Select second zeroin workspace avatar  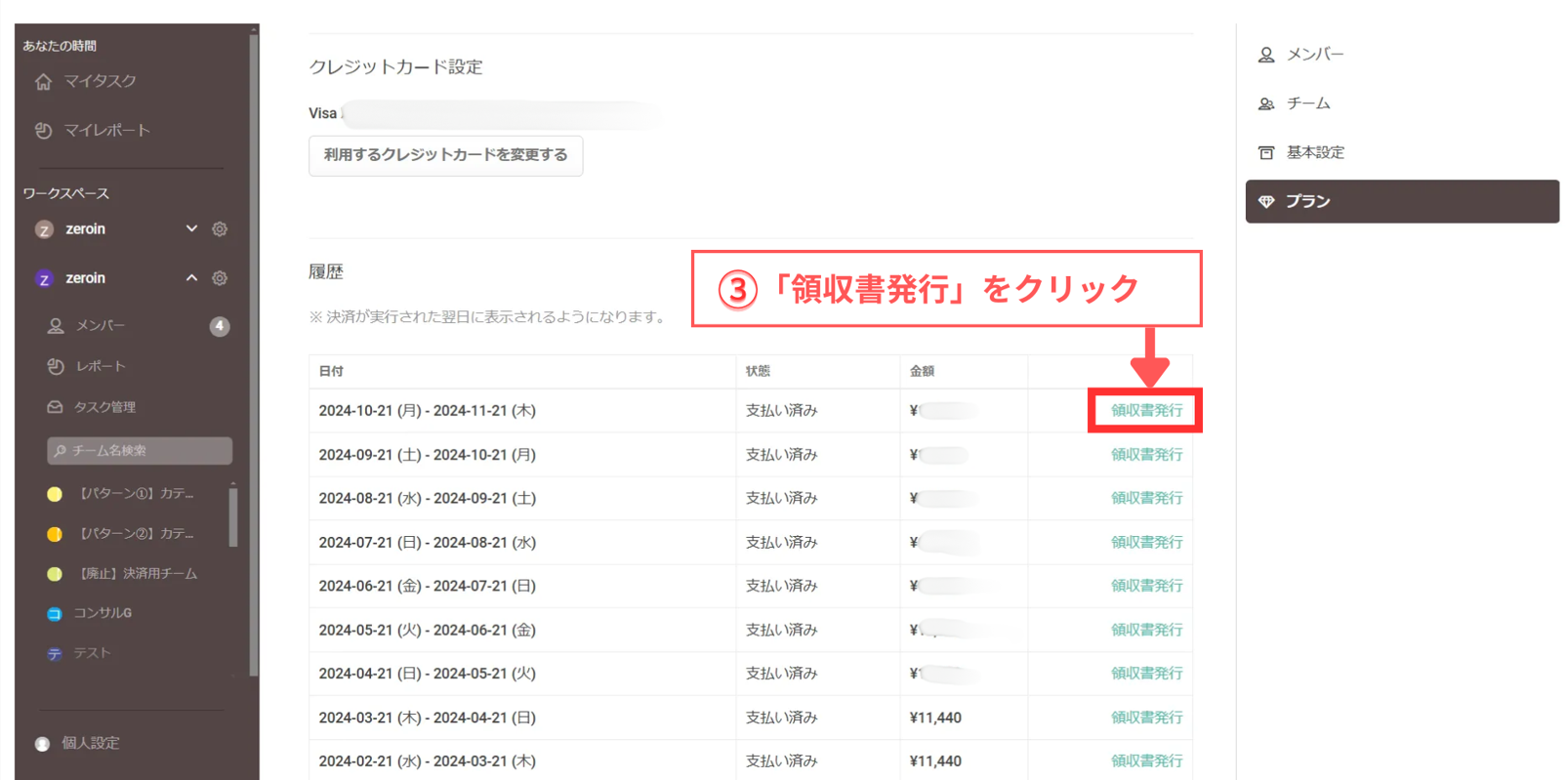pos(44,279)
